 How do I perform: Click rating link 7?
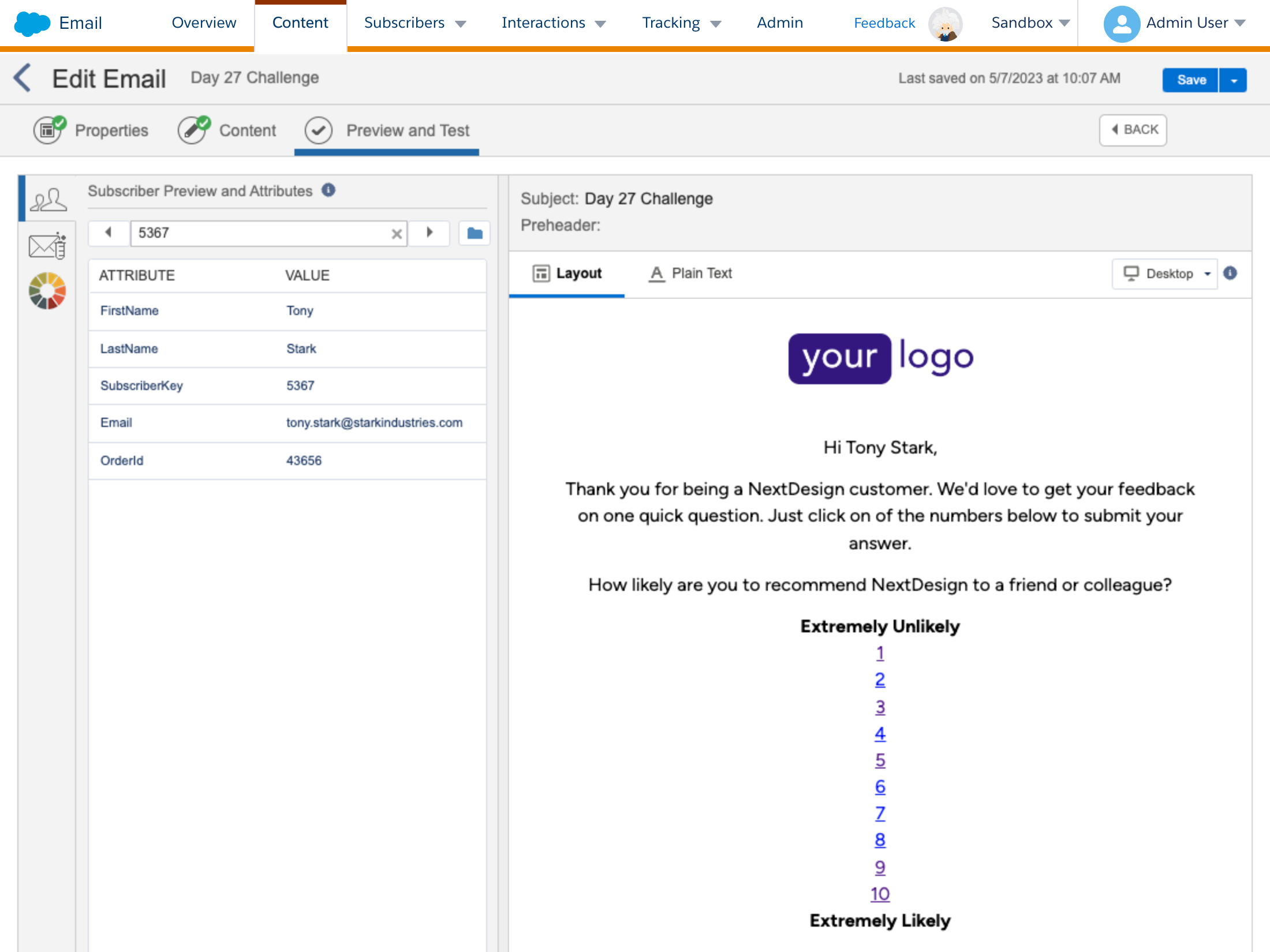tap(880, 814)
